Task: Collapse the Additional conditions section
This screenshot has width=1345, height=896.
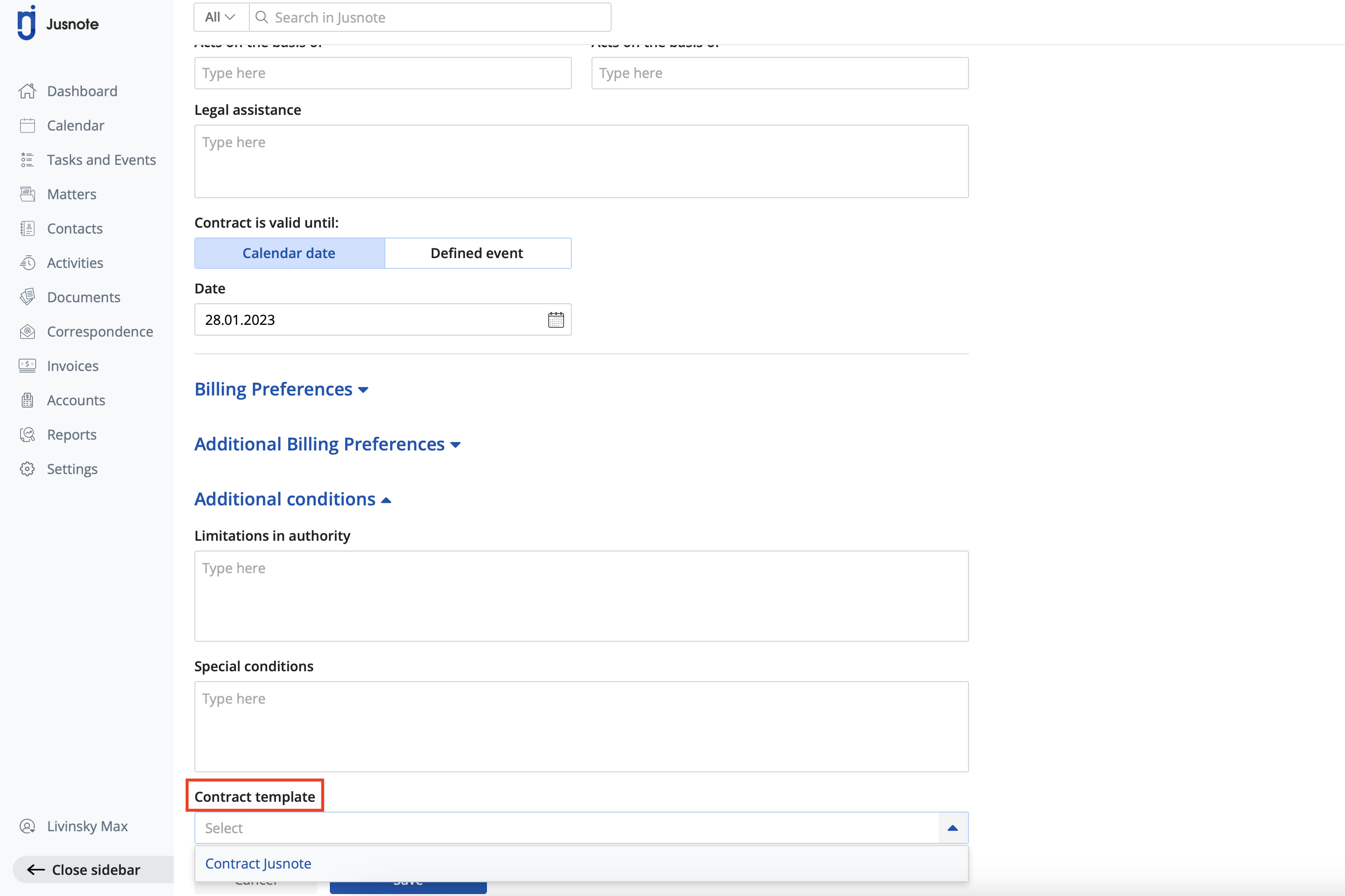Action: (293, 499)
